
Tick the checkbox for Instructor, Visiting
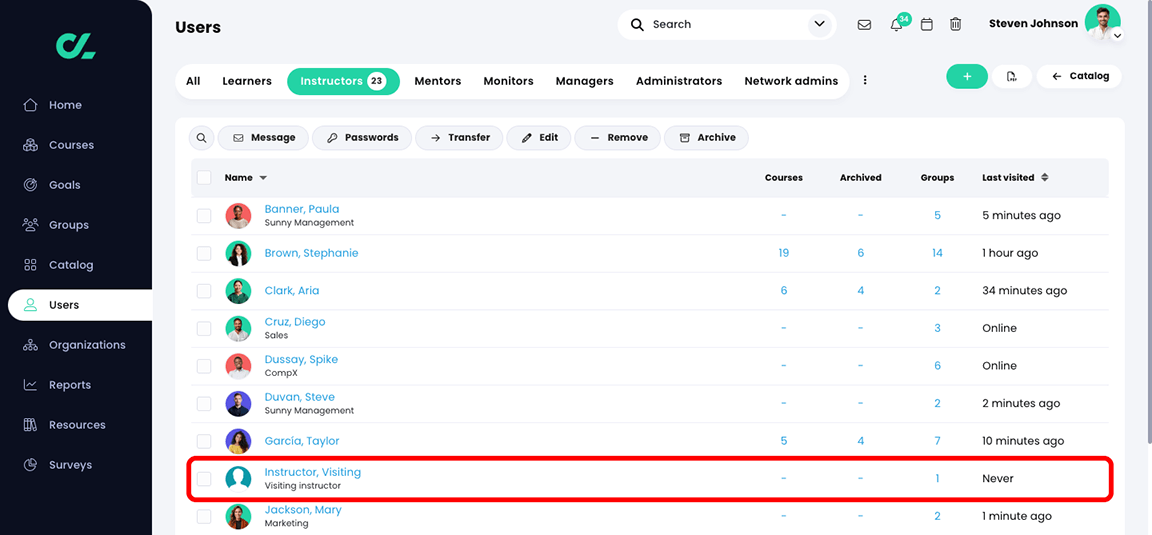204,478
